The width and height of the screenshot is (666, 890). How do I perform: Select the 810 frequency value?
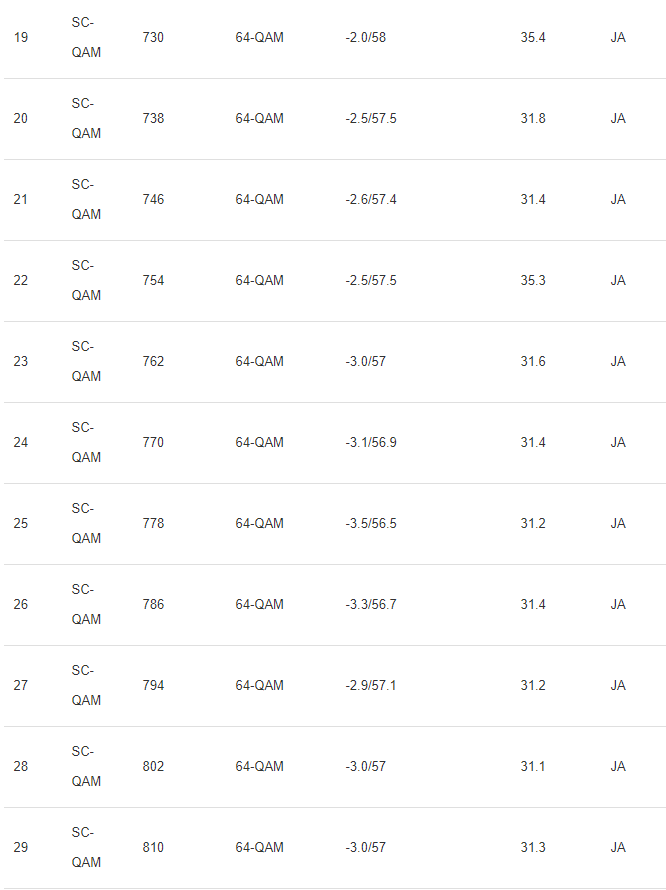point(153,847)
